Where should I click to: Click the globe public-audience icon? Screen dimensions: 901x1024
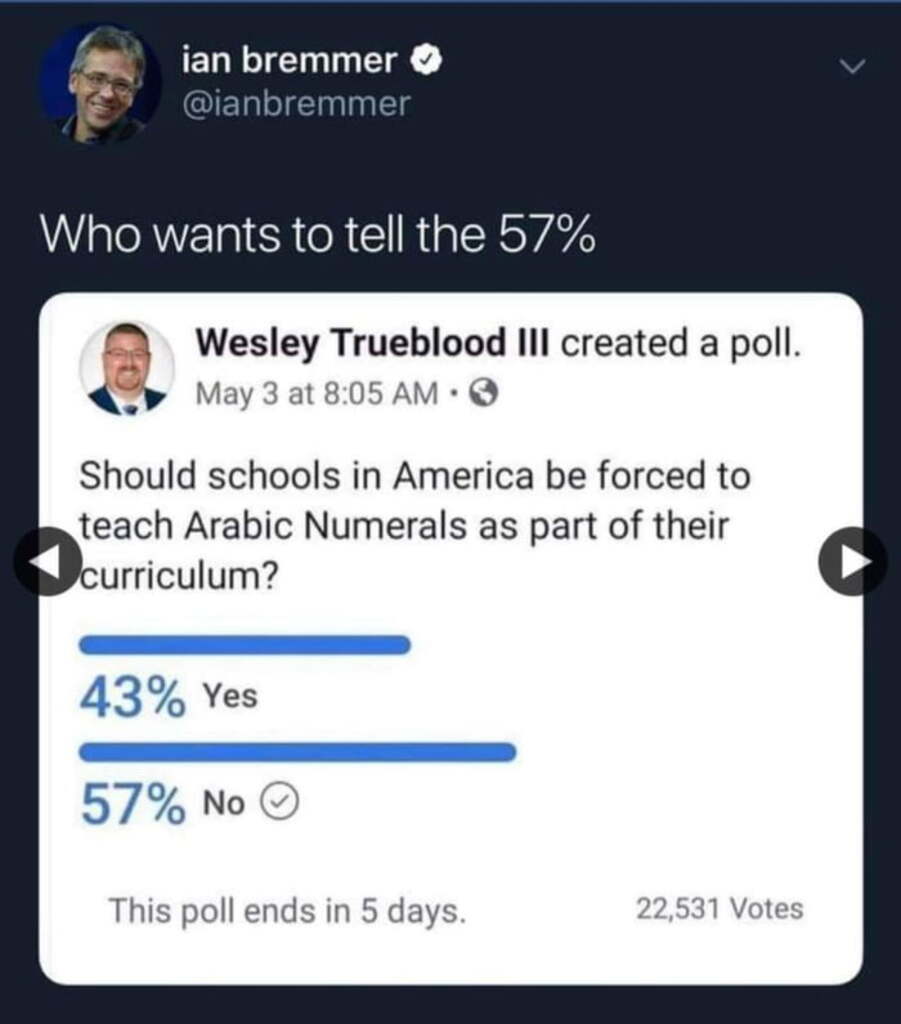click(483, 395)
